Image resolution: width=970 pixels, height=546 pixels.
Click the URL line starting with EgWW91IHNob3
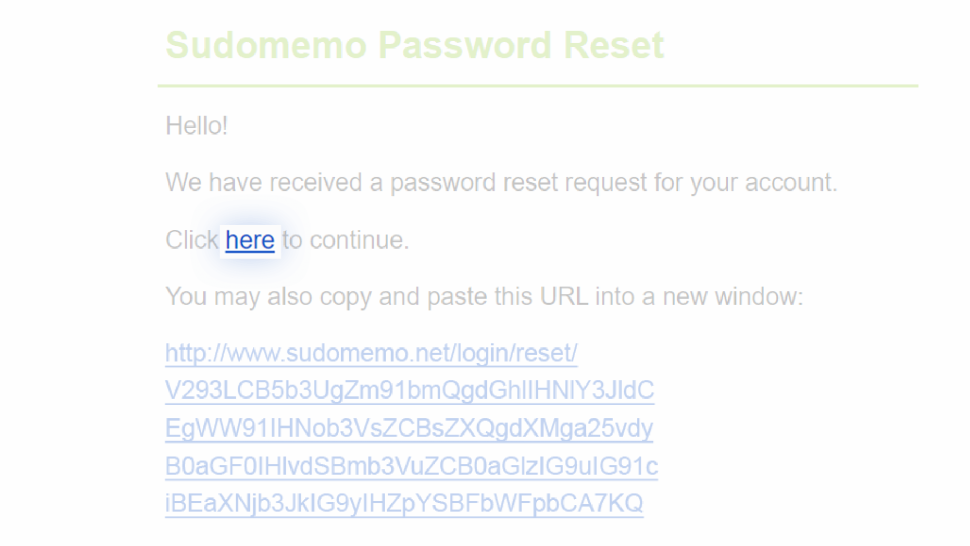[x=409, y=428]
